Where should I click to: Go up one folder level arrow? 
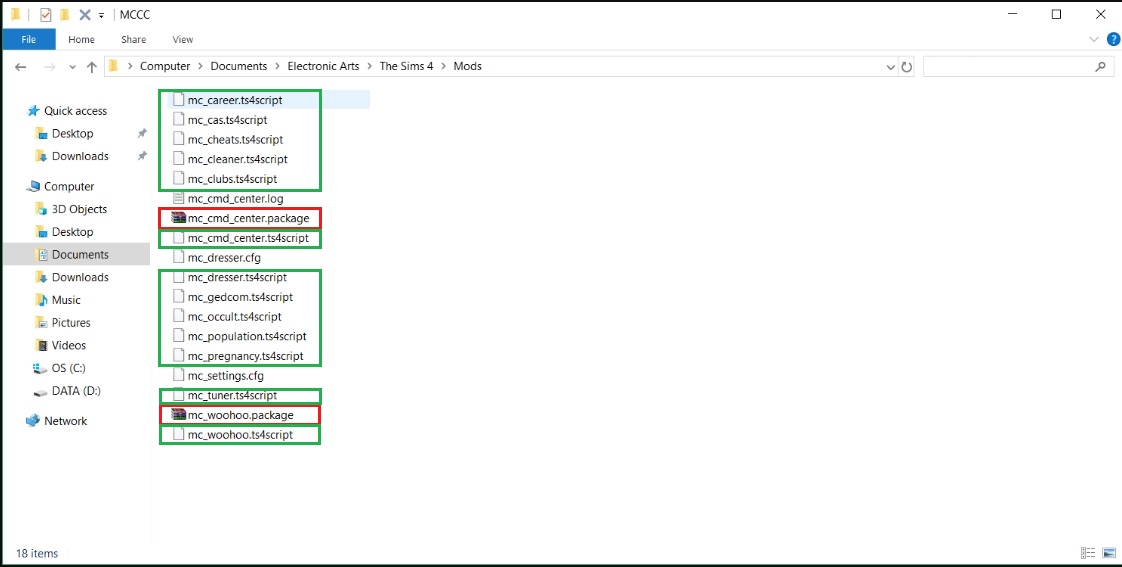[92, 67]
